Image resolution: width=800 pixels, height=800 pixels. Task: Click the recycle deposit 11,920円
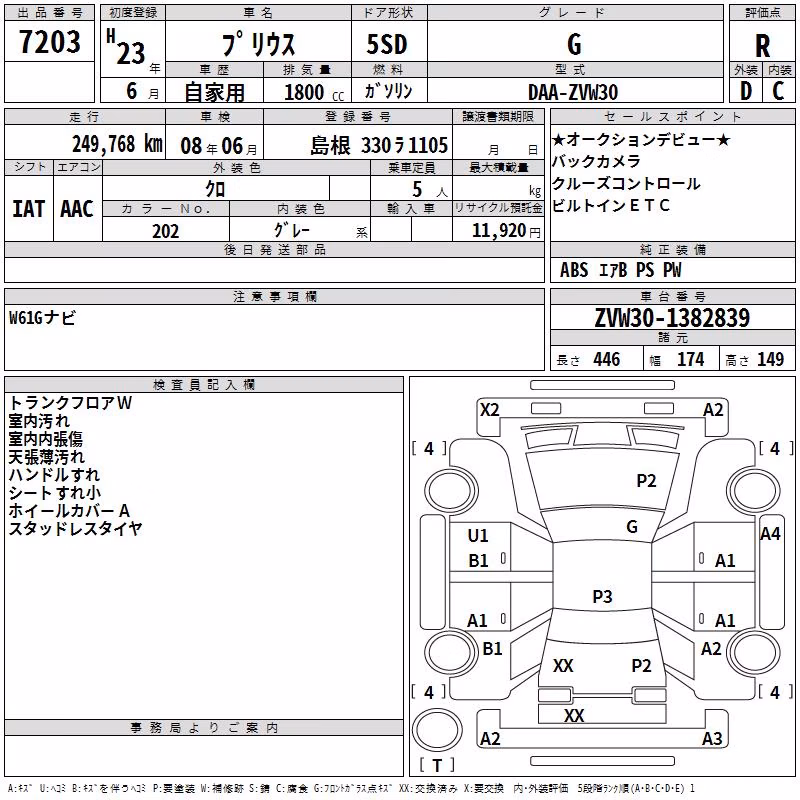tap(506, 231)
